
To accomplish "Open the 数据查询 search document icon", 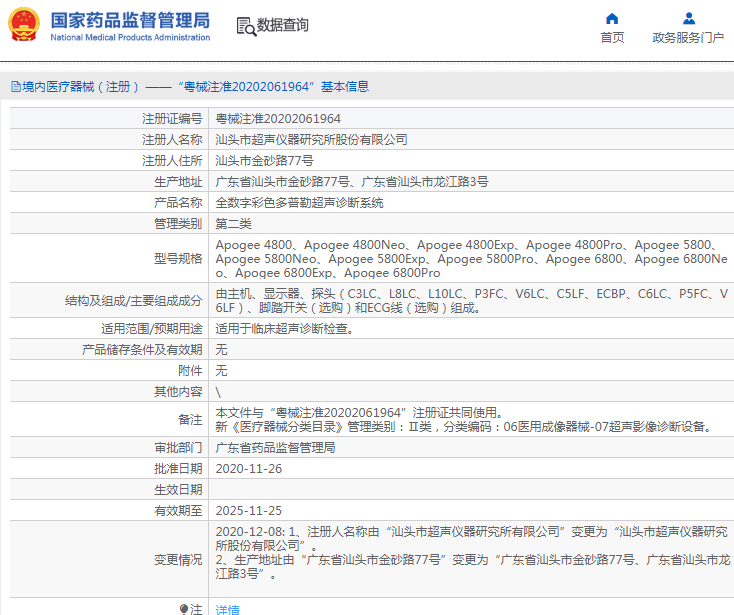I will click(246, 26).
